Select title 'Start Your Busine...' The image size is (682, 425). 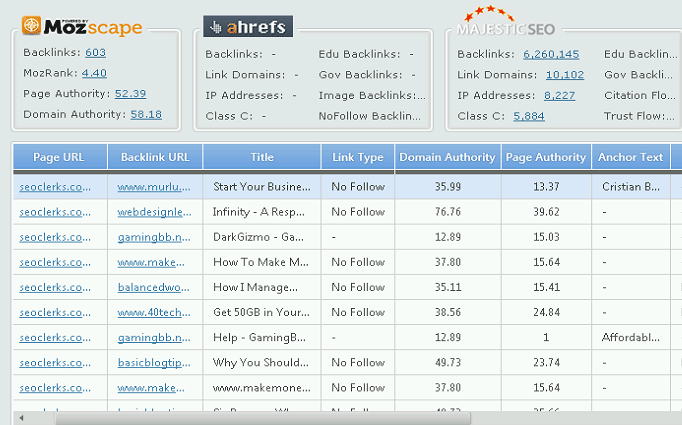point(262,187)
